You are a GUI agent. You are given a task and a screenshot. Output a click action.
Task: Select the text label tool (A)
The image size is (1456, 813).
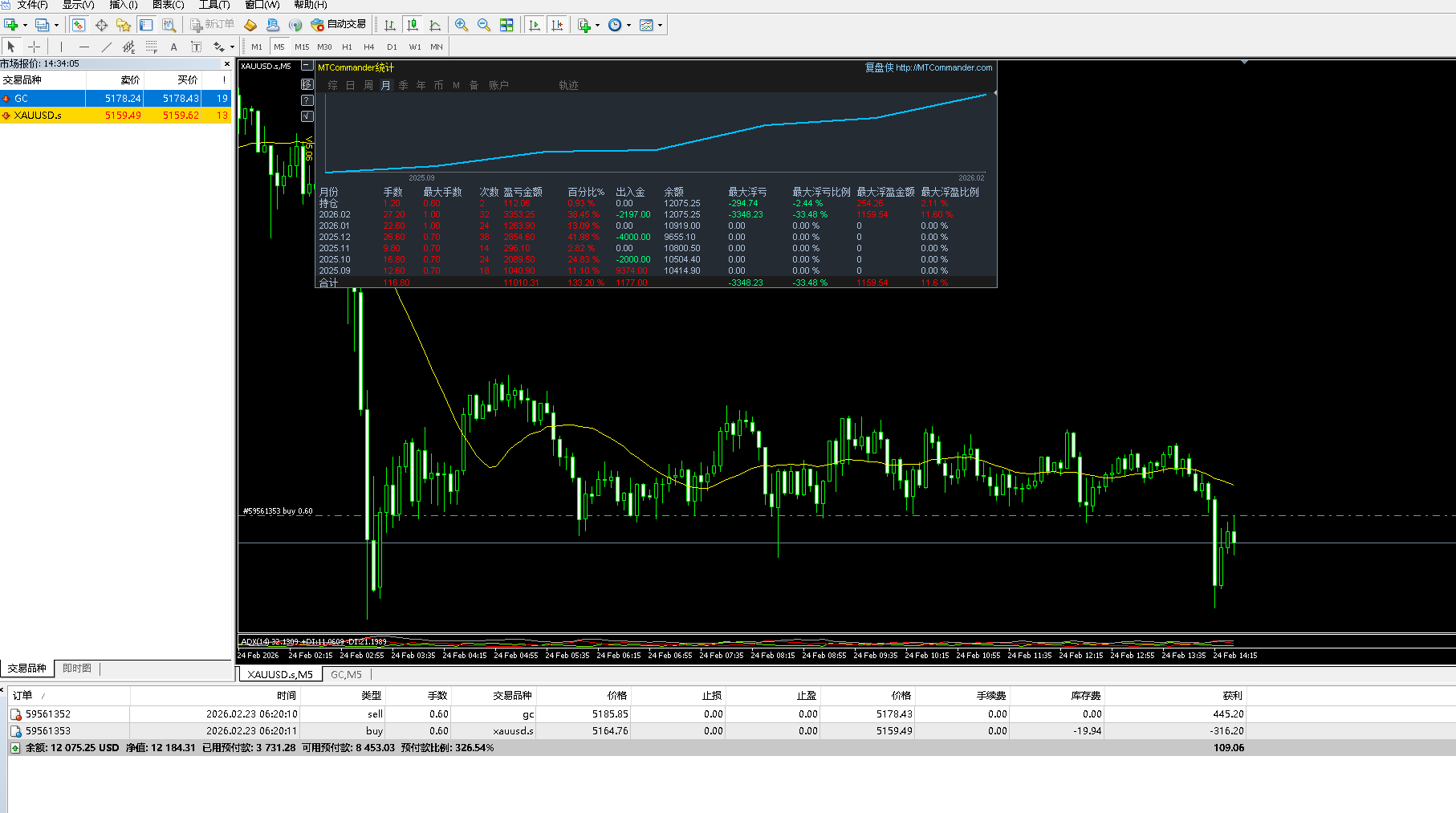pyautogui.click(x=173, y=47)
